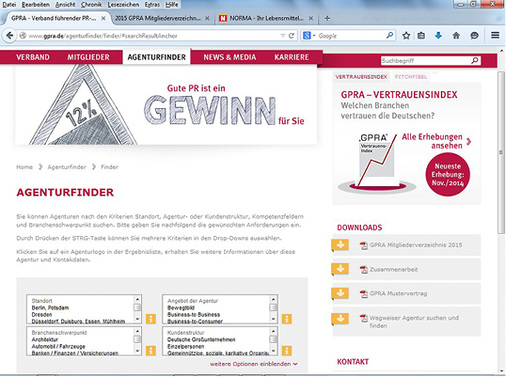Bookmark this page with the star icon
Screen dimensions: 506x377
(406, 35)
